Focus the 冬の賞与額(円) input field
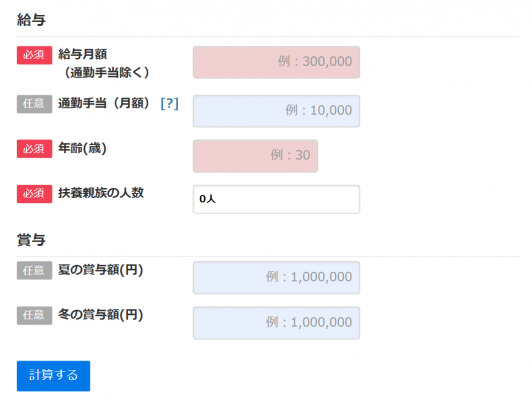This screenshot has height=400, width=532. pyautogui.click(x=276, y=323)
